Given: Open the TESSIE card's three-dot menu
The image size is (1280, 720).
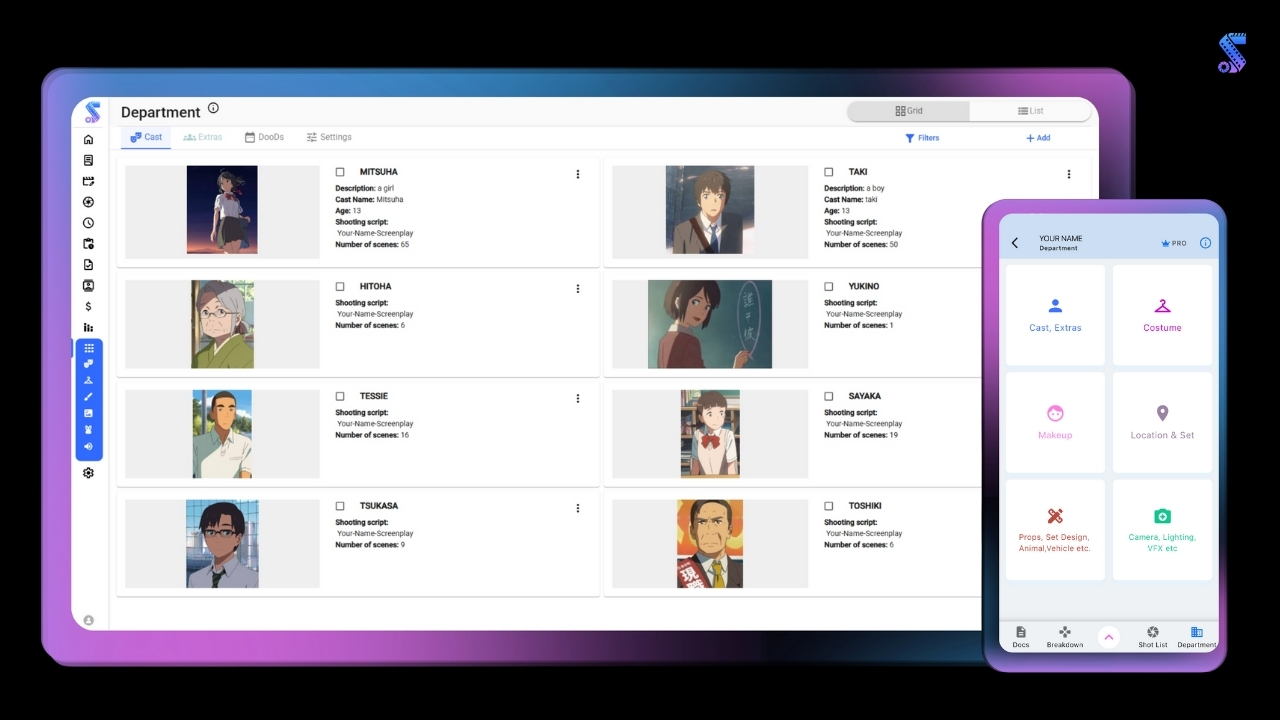Looking at the screenshot, I should 577,398.
